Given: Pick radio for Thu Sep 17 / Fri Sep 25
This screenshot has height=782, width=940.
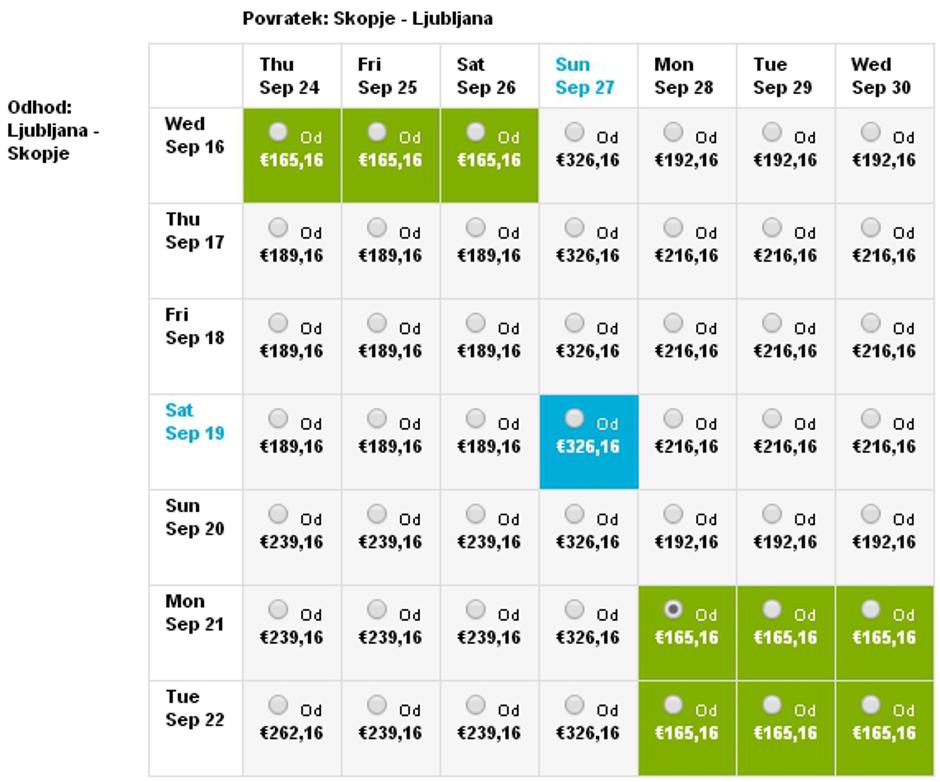Looking at the screenshot, I should pyautogui.click(x=377, y=227).
